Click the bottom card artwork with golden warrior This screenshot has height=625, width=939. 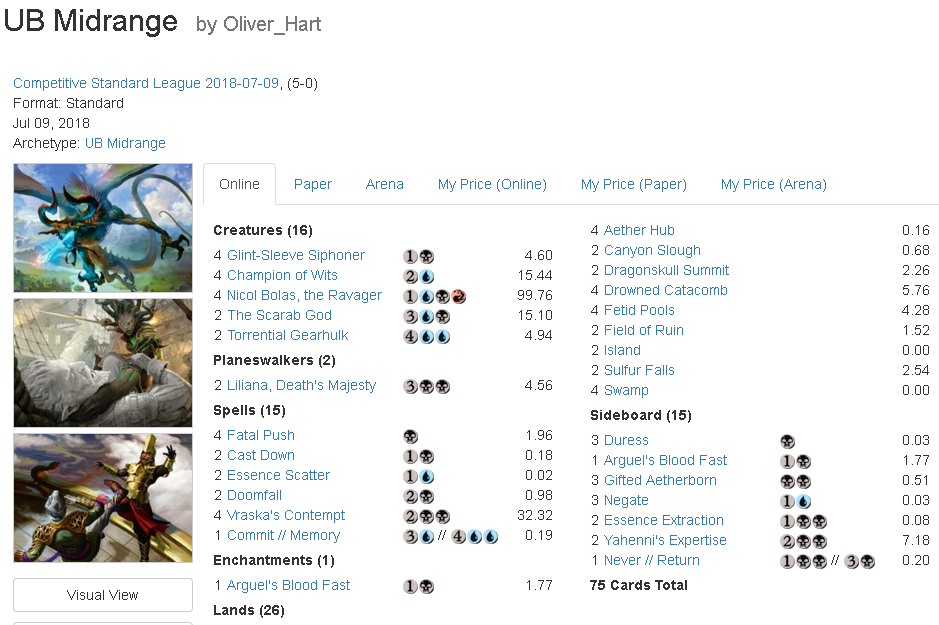103,497
